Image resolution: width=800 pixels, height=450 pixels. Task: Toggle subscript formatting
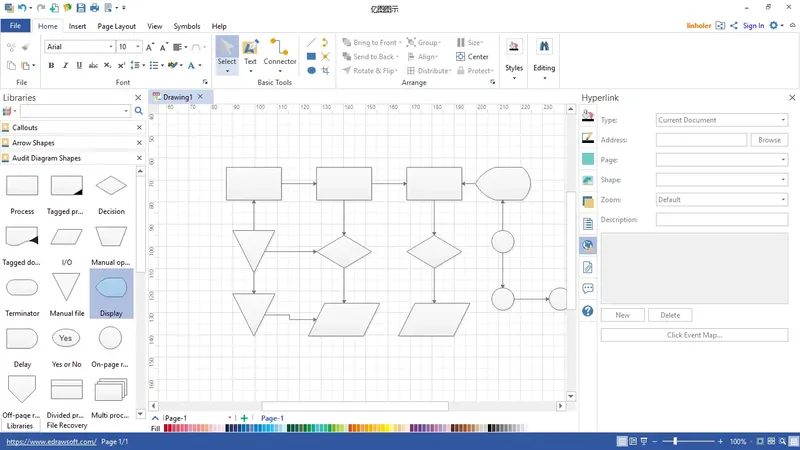[x=107, y=65]
